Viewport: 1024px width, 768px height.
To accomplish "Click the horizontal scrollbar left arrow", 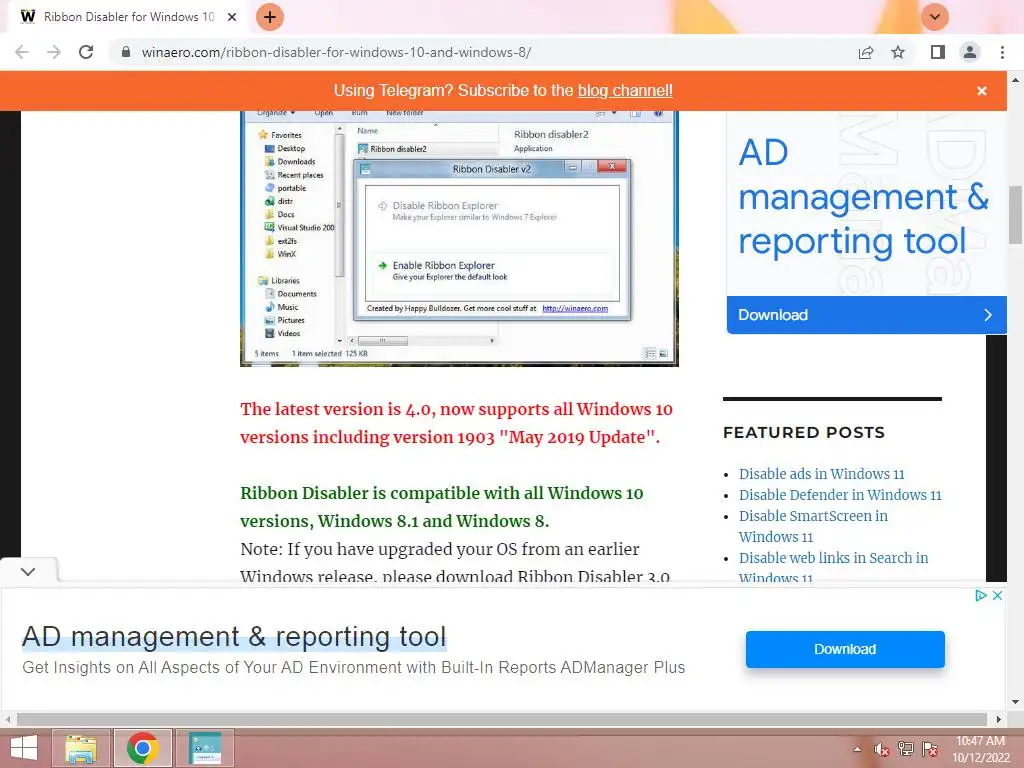I will 8,719.
